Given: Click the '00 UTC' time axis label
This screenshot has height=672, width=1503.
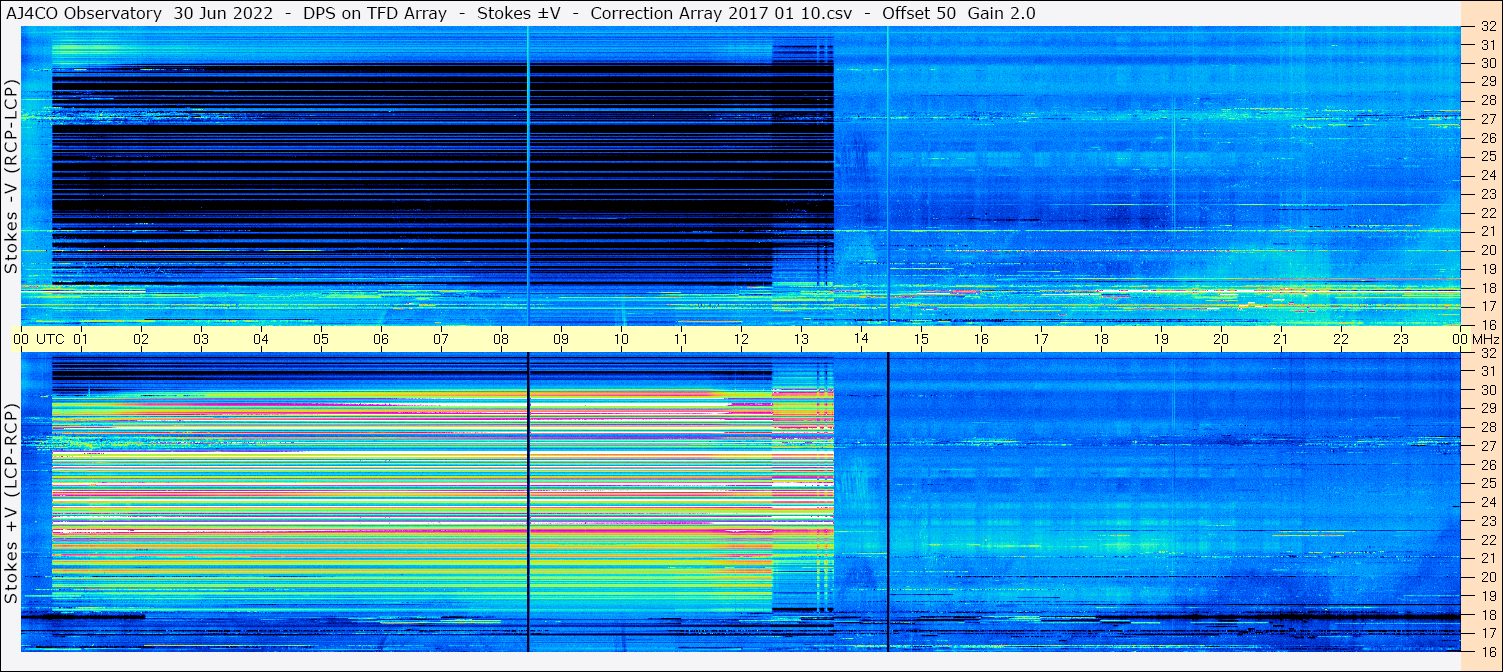Looking at the screenshot, I should pyautogui.click(x=39, y=339).
